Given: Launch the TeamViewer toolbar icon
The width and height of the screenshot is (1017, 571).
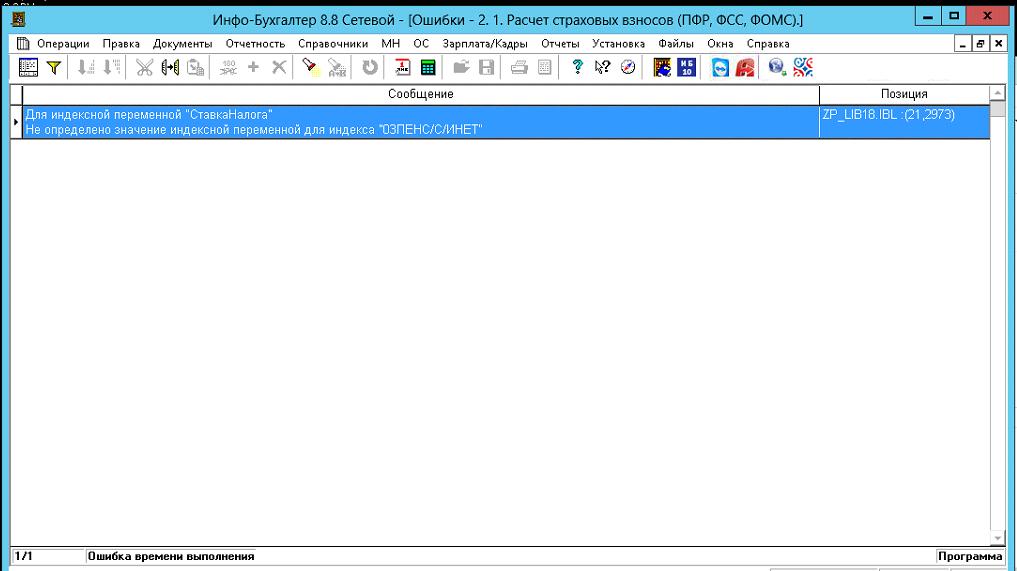Looking at the screenshot, I should click(x=720, y=67).
